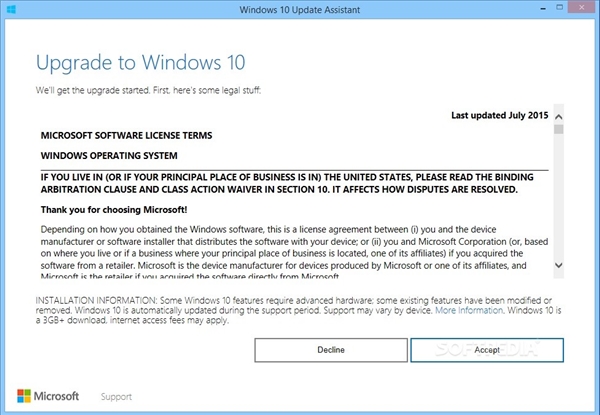Maximize the Update Assistant window
The height and width of the screenshot is (415, 600).
coord(559,8)
